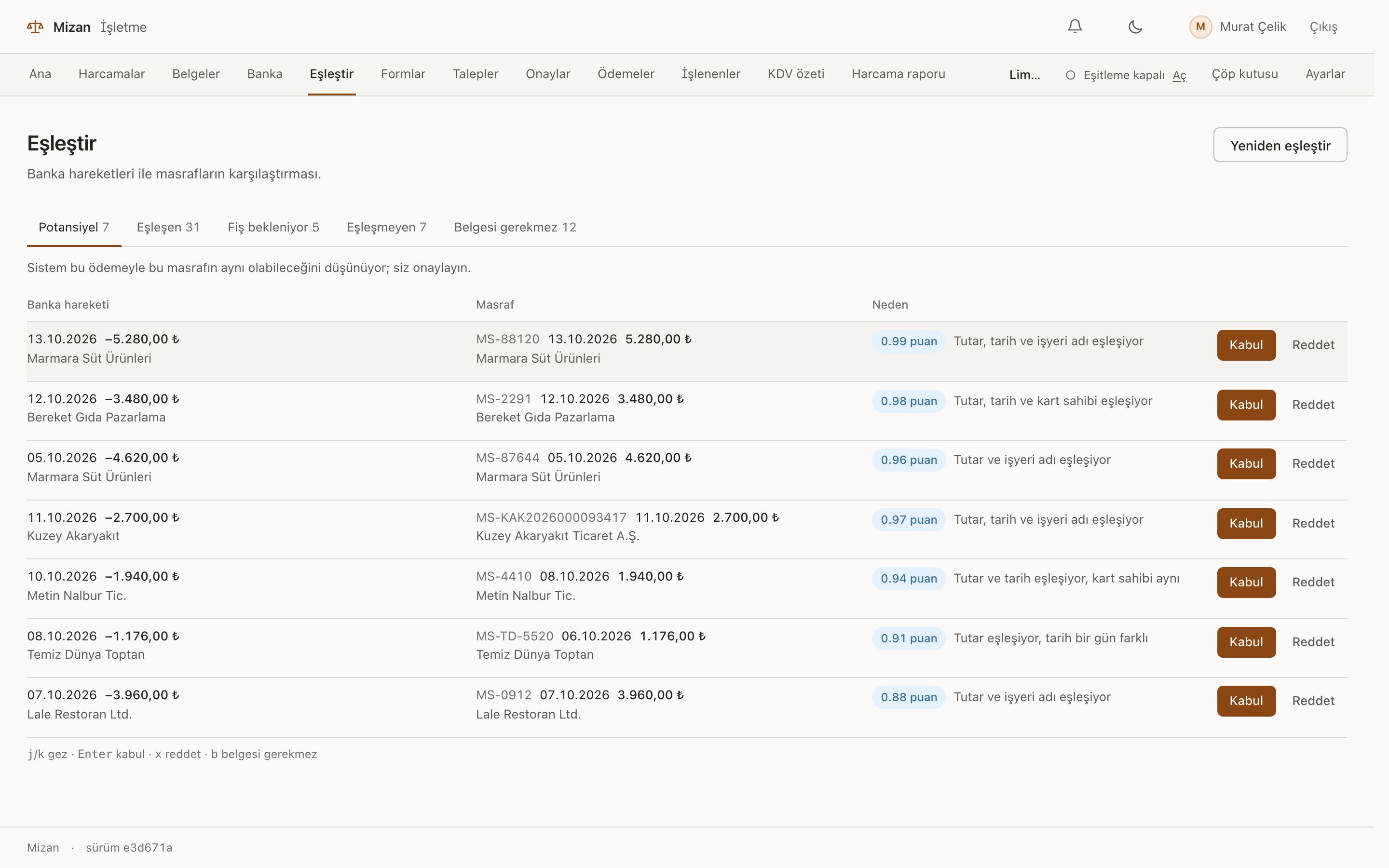This screenshot has width=1389, height=868.
Task: Accept match for MS-88120
Action: pos(1246,345)
